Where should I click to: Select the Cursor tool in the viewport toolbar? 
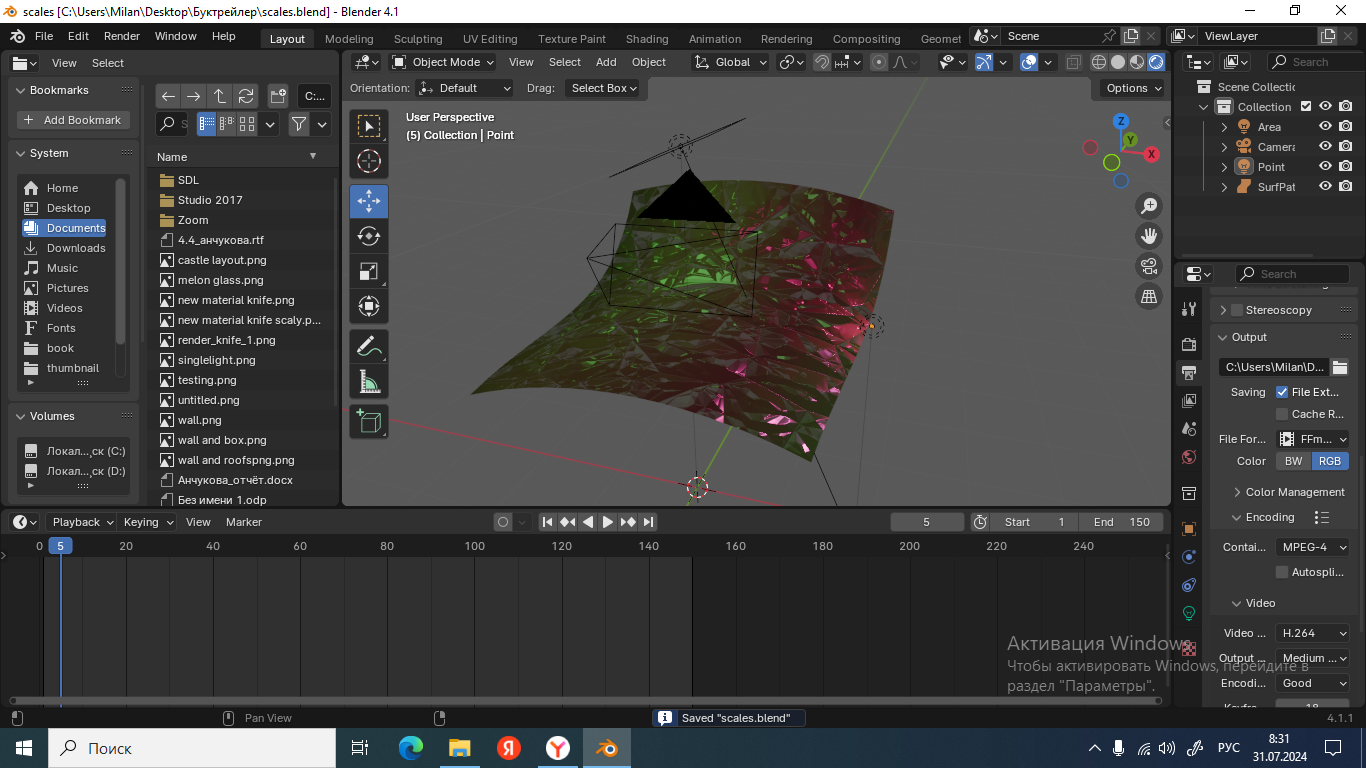[369, 161]
